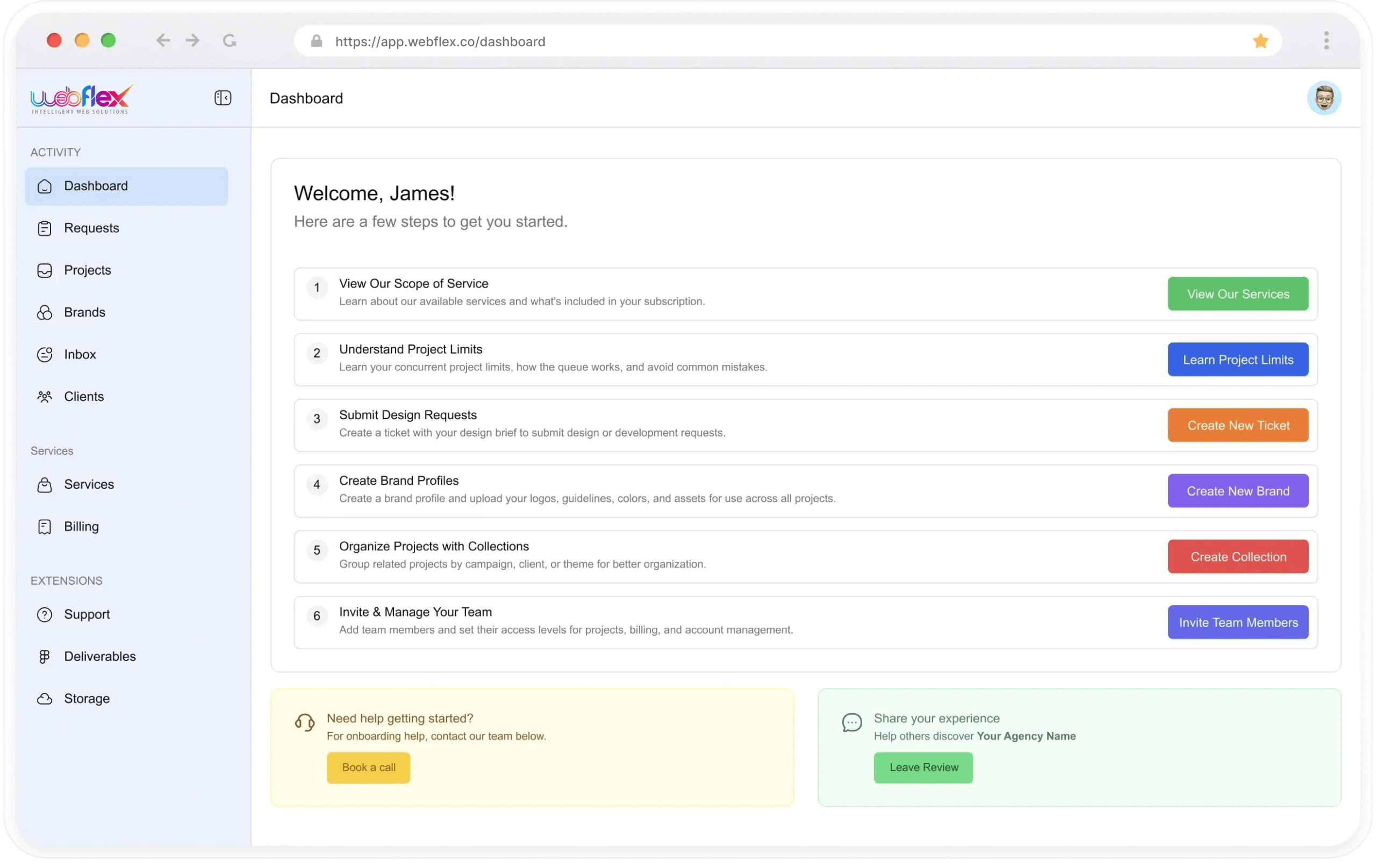Click the browser reload icon
Viewport: 1376px width, 868px height.
tap(230, 40)
